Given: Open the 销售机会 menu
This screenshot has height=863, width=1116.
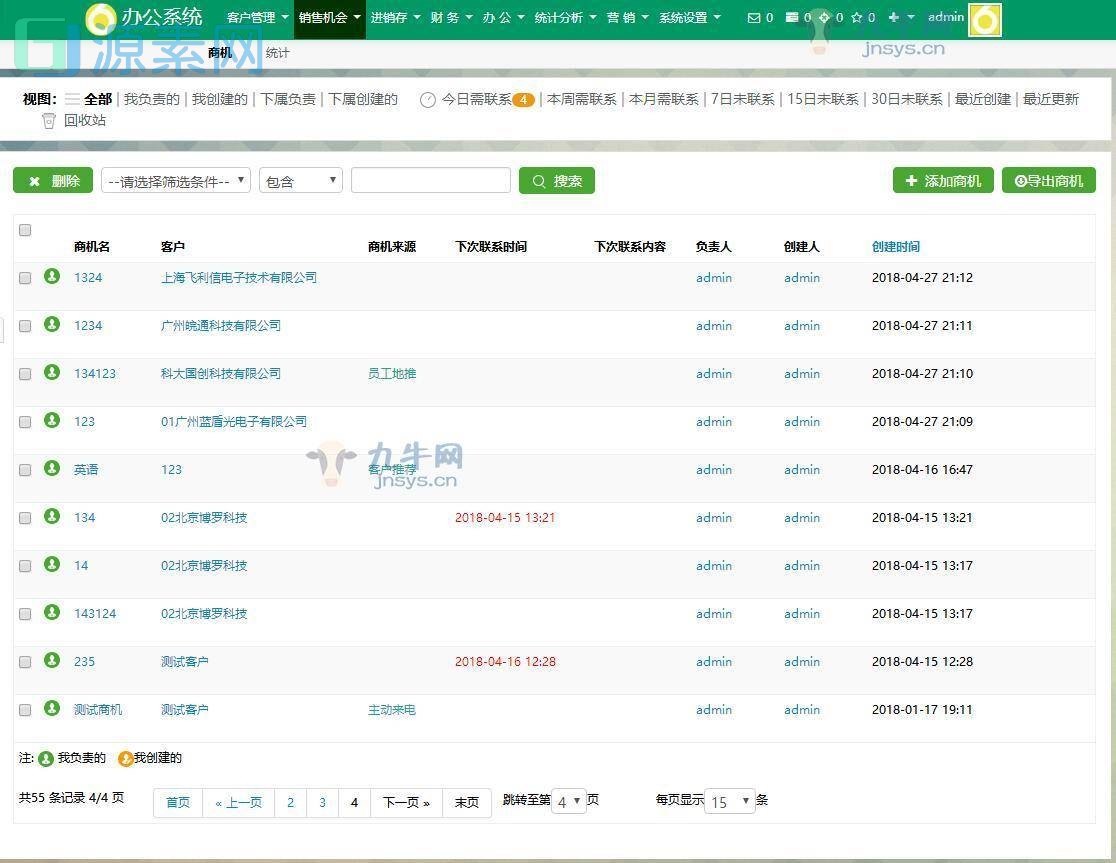Looking at the screenshot, I should 323,17.
